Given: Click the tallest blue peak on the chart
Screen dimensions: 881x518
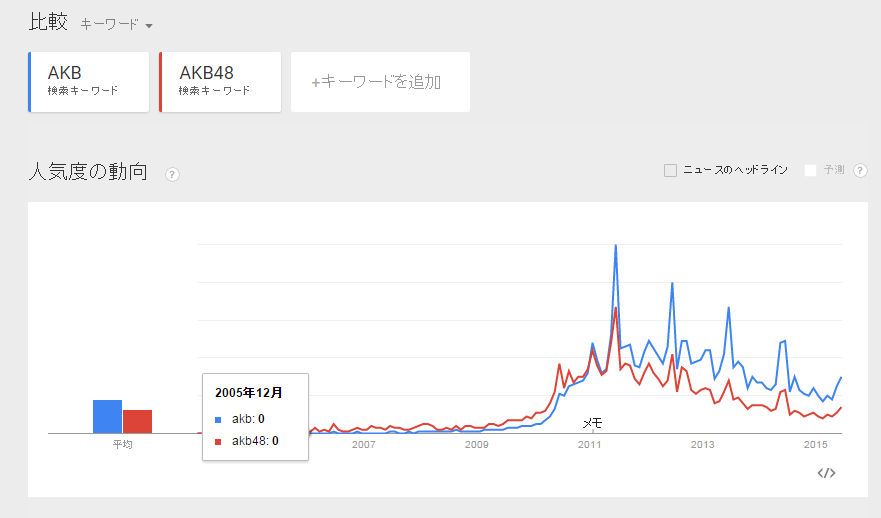Looking at the screenshot, I should pyautogui.click(x=615, y=246).
